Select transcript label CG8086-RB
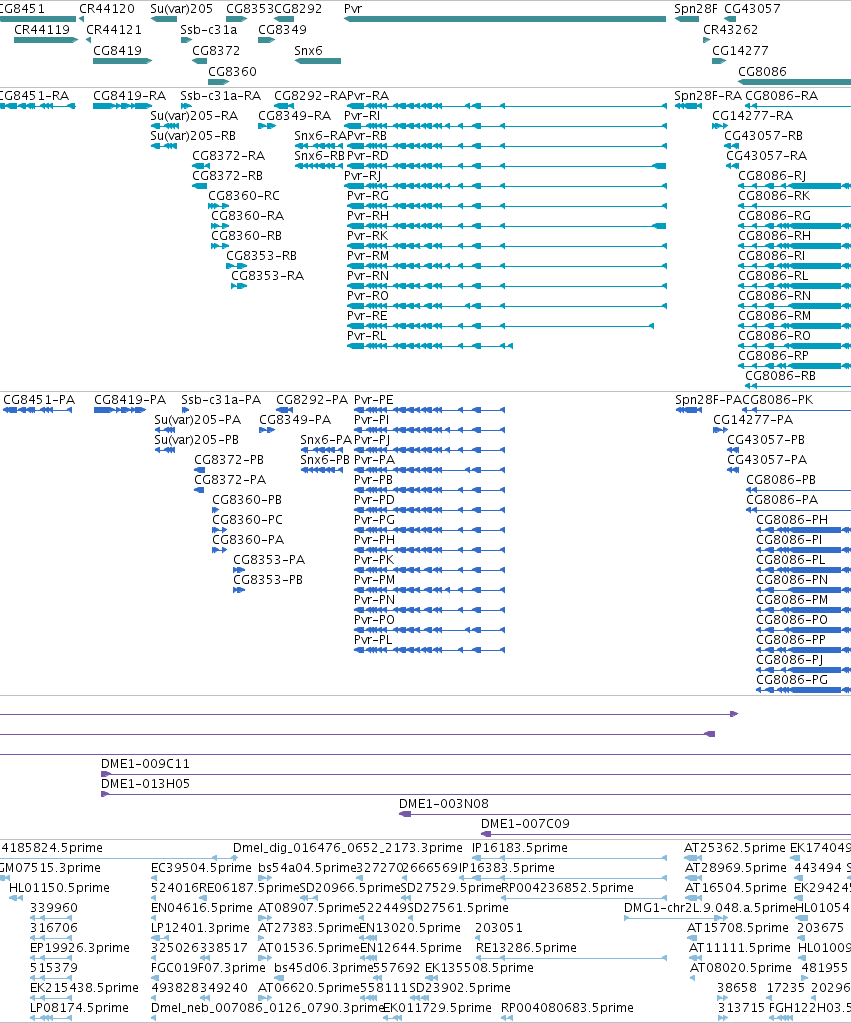The image size is (851, 1023). 781,375
